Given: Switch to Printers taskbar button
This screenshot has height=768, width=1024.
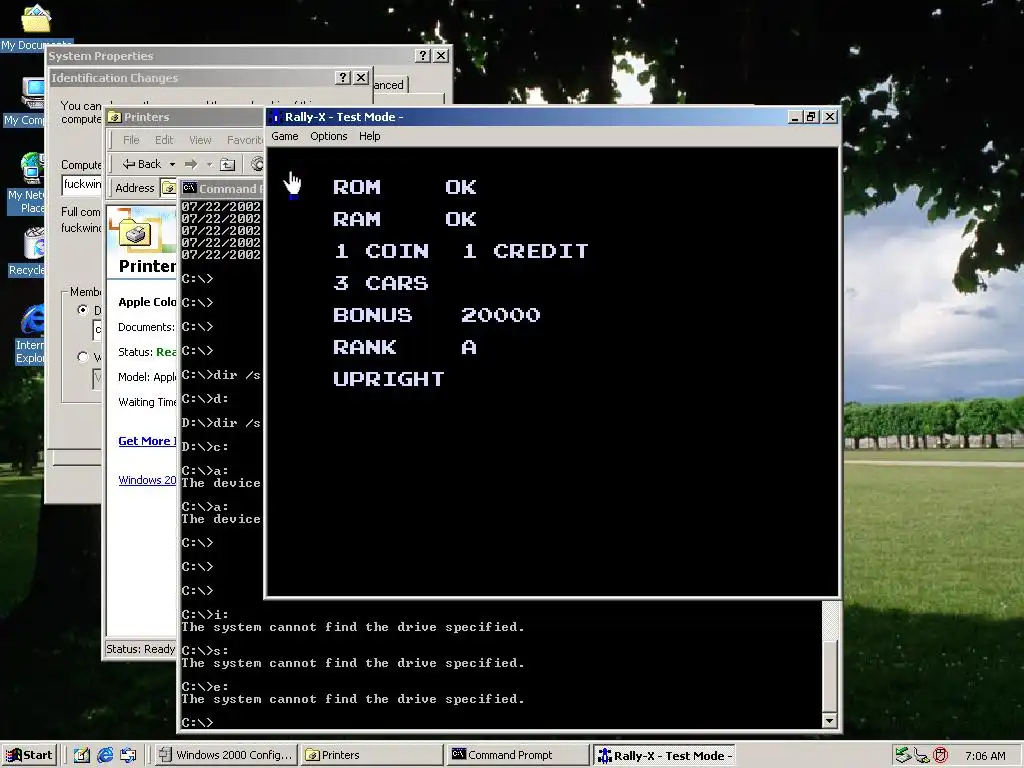Looking at the screenshot, I should point(371,756).
